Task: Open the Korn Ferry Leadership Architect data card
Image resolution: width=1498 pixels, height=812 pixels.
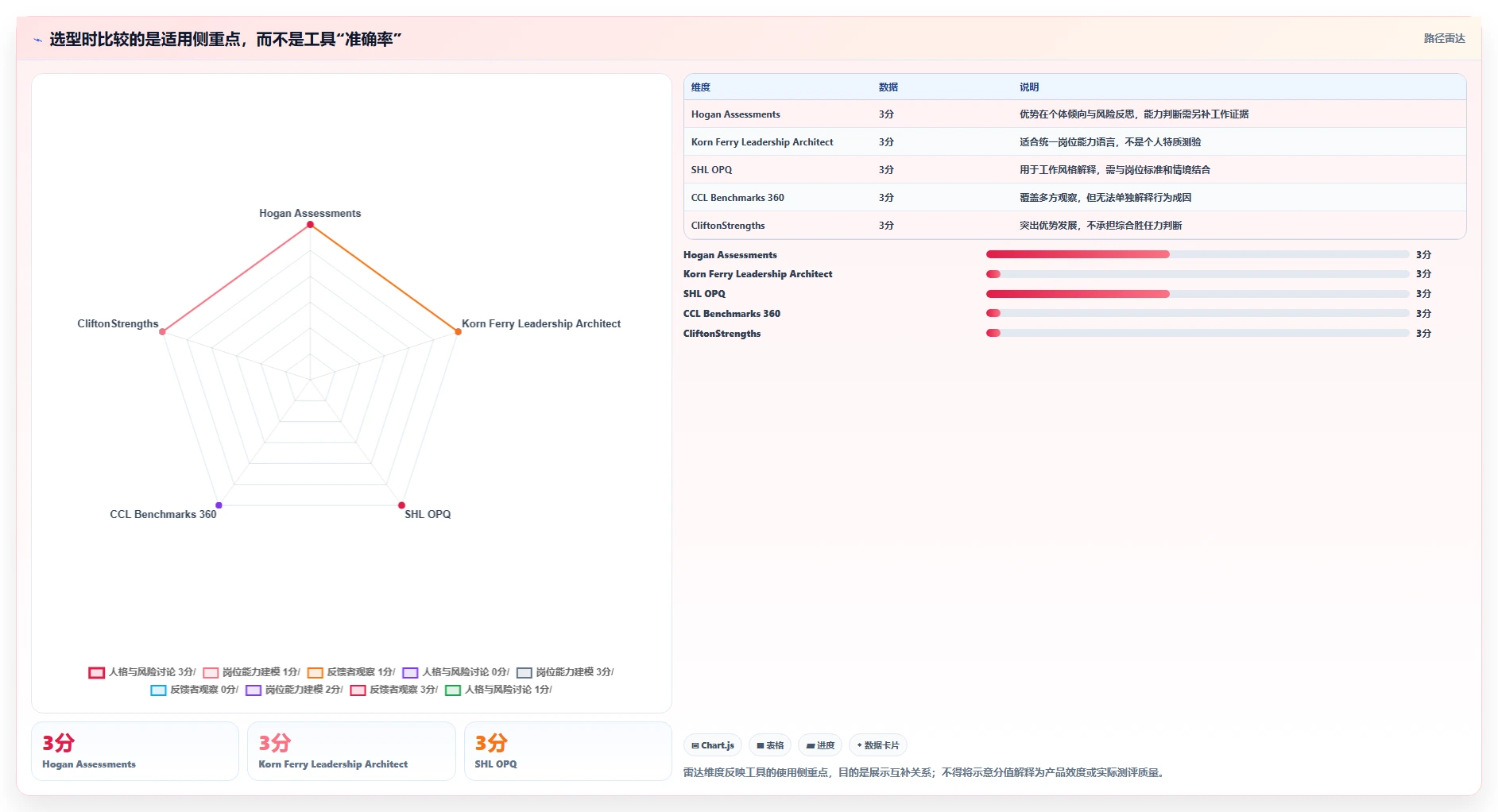Action: pyautogui.click(x=351, y=752)
